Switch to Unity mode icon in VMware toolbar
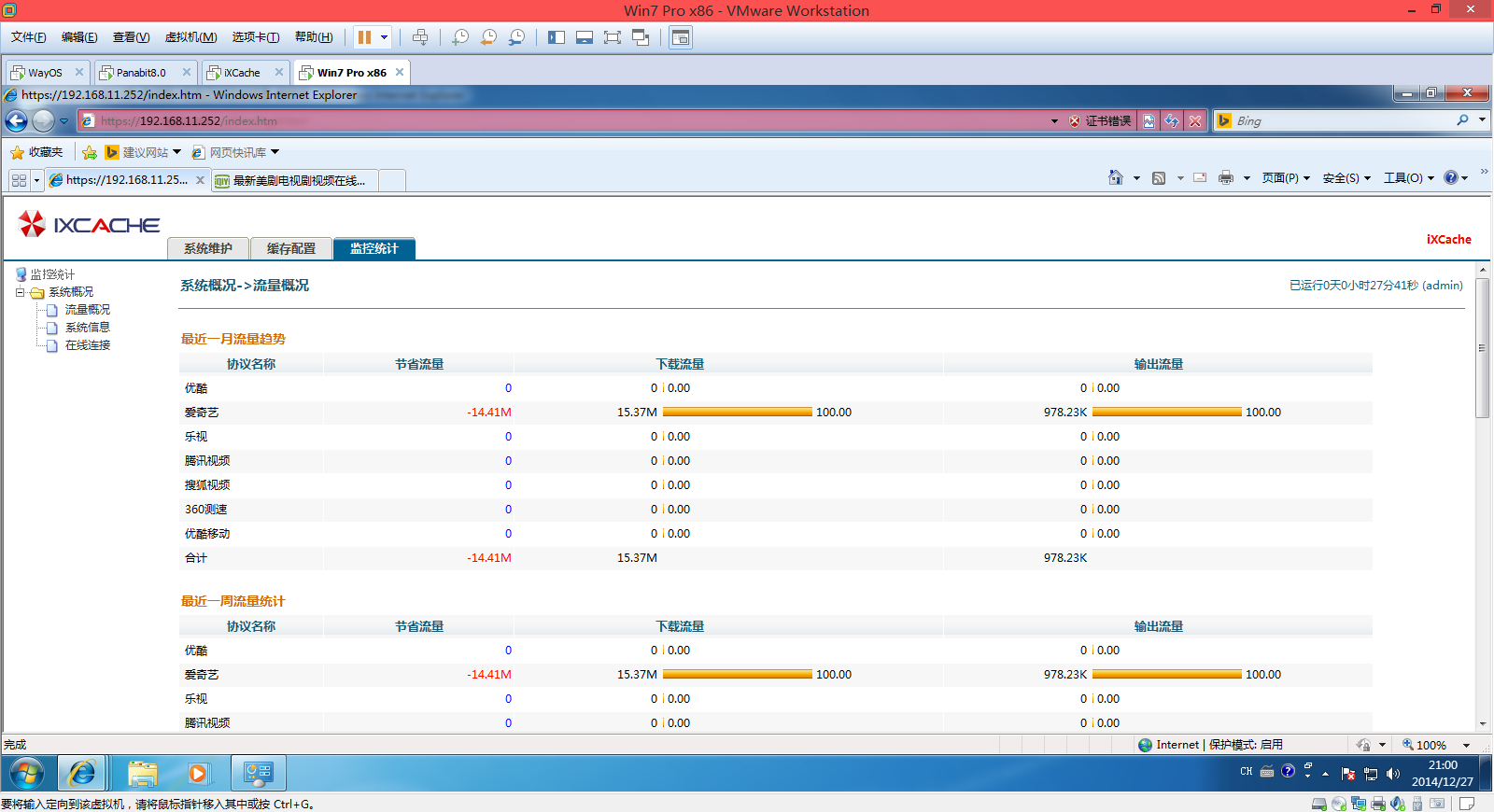1494x812 pixels. pyautogui.click(x=641, y=37)
